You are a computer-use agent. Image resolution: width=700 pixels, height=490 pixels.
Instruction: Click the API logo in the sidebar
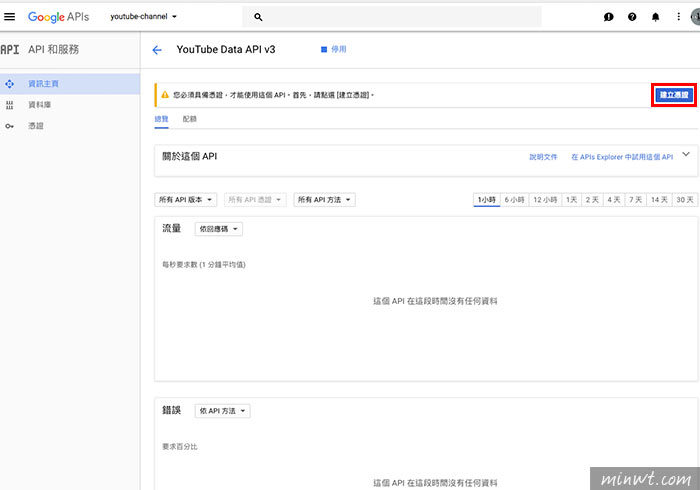[10, 50]
